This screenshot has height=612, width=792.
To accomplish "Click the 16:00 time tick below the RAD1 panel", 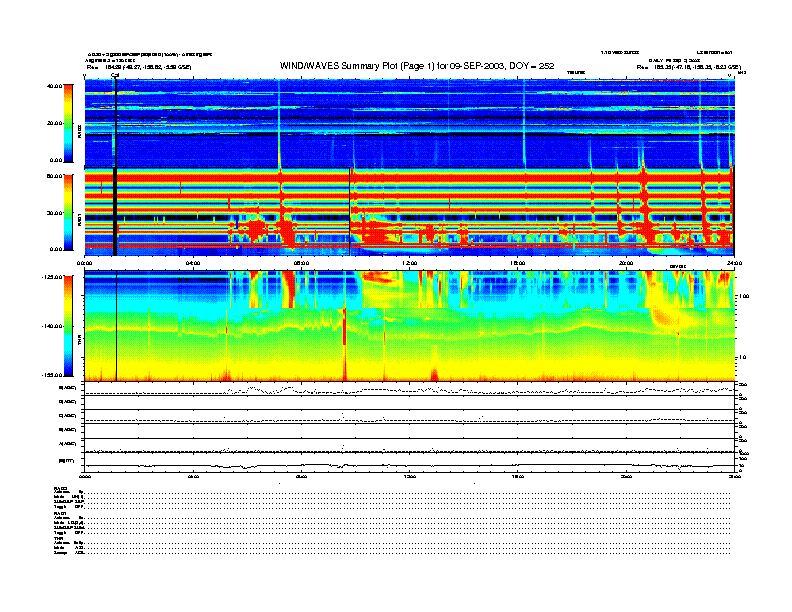I will [x=517, y=263].
